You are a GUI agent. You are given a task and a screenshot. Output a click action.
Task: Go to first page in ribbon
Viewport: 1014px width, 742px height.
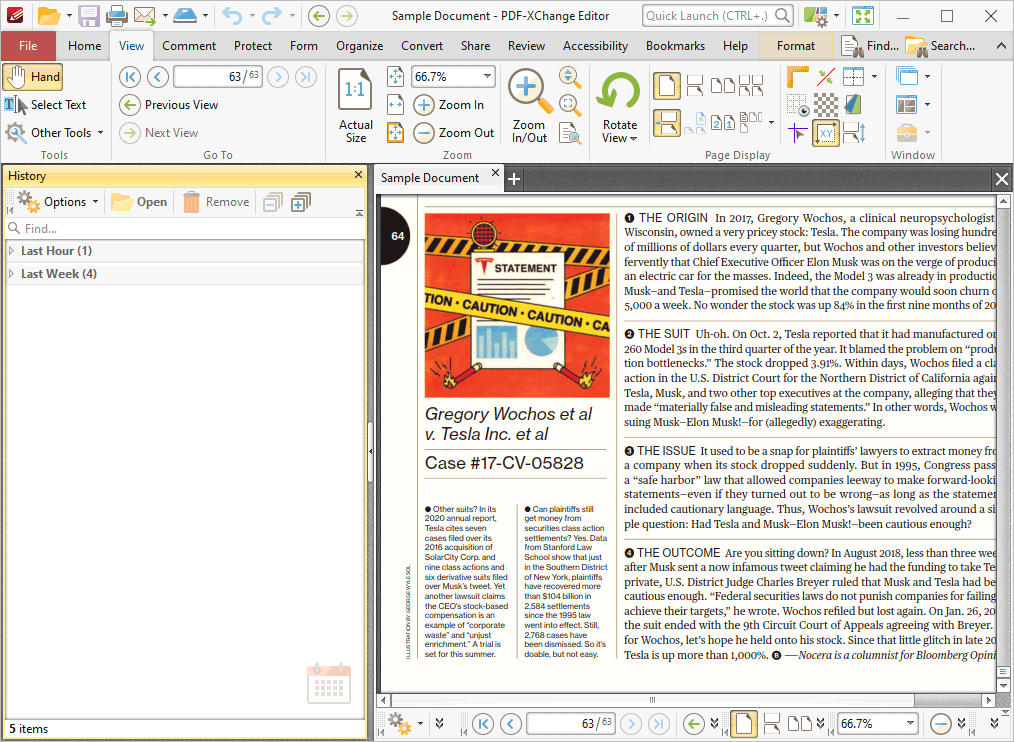[x=130, y=77]
